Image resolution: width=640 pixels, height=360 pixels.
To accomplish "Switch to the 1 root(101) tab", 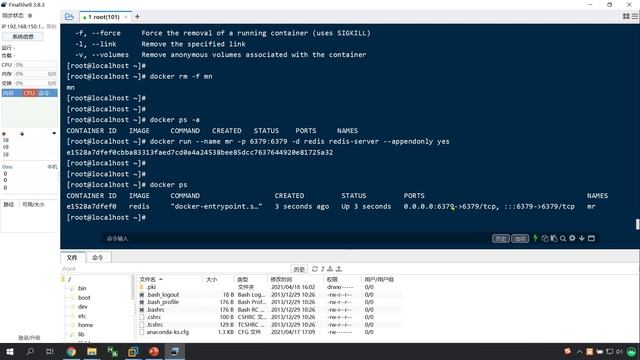I will 104,17.
